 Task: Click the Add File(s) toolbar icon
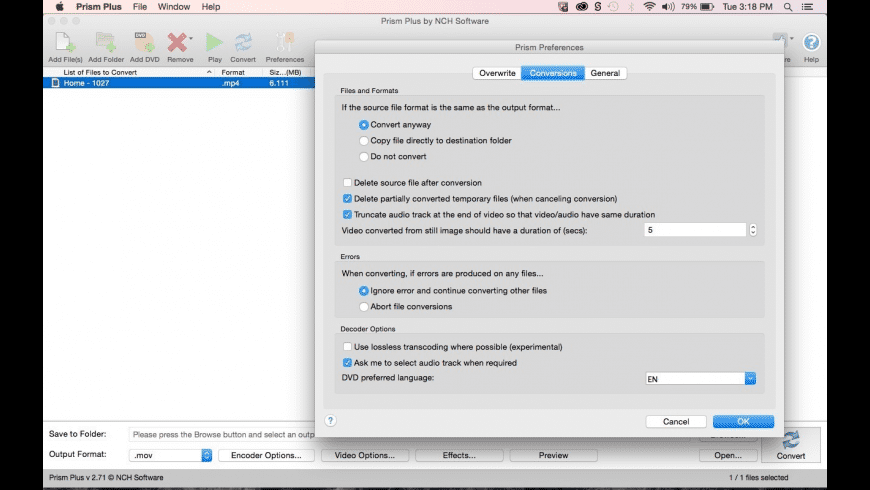tap(65, 43)
